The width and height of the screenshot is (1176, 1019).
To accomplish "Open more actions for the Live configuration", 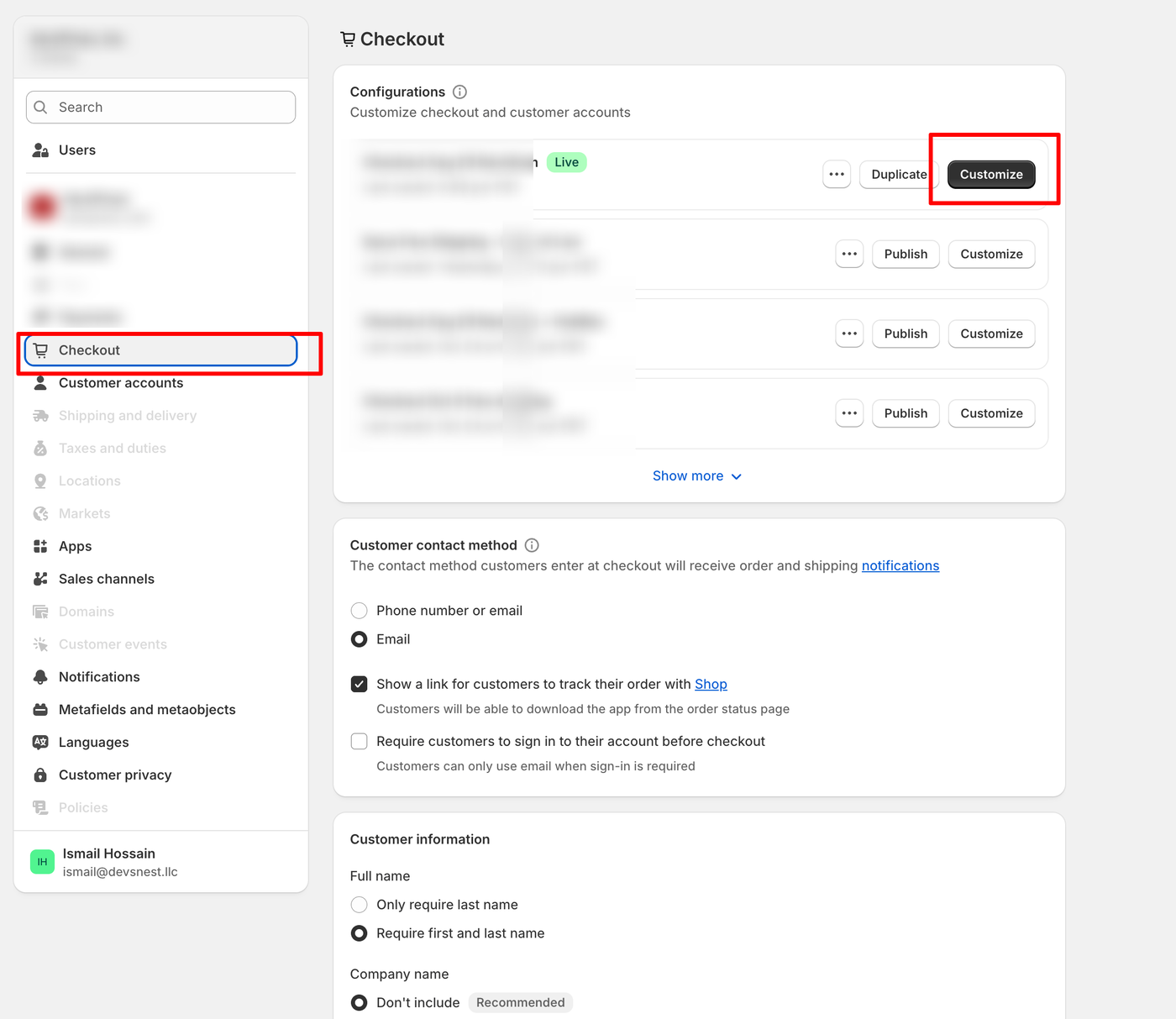I will point(837,175).
